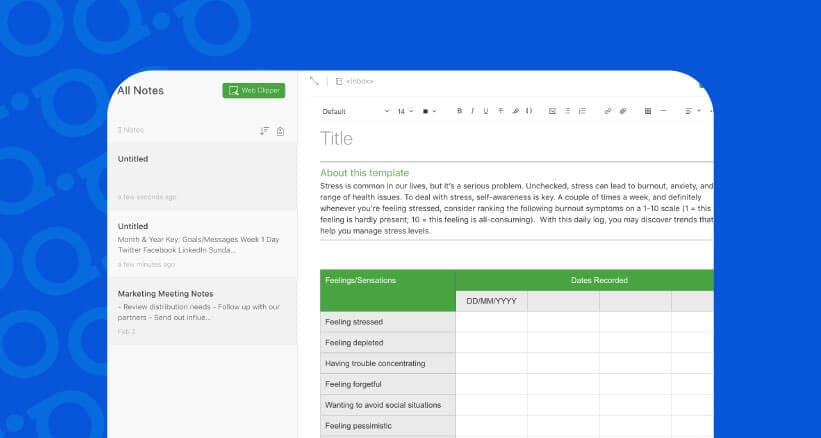
Task: Insert a table using the table icon
Action: pos(648,111)
